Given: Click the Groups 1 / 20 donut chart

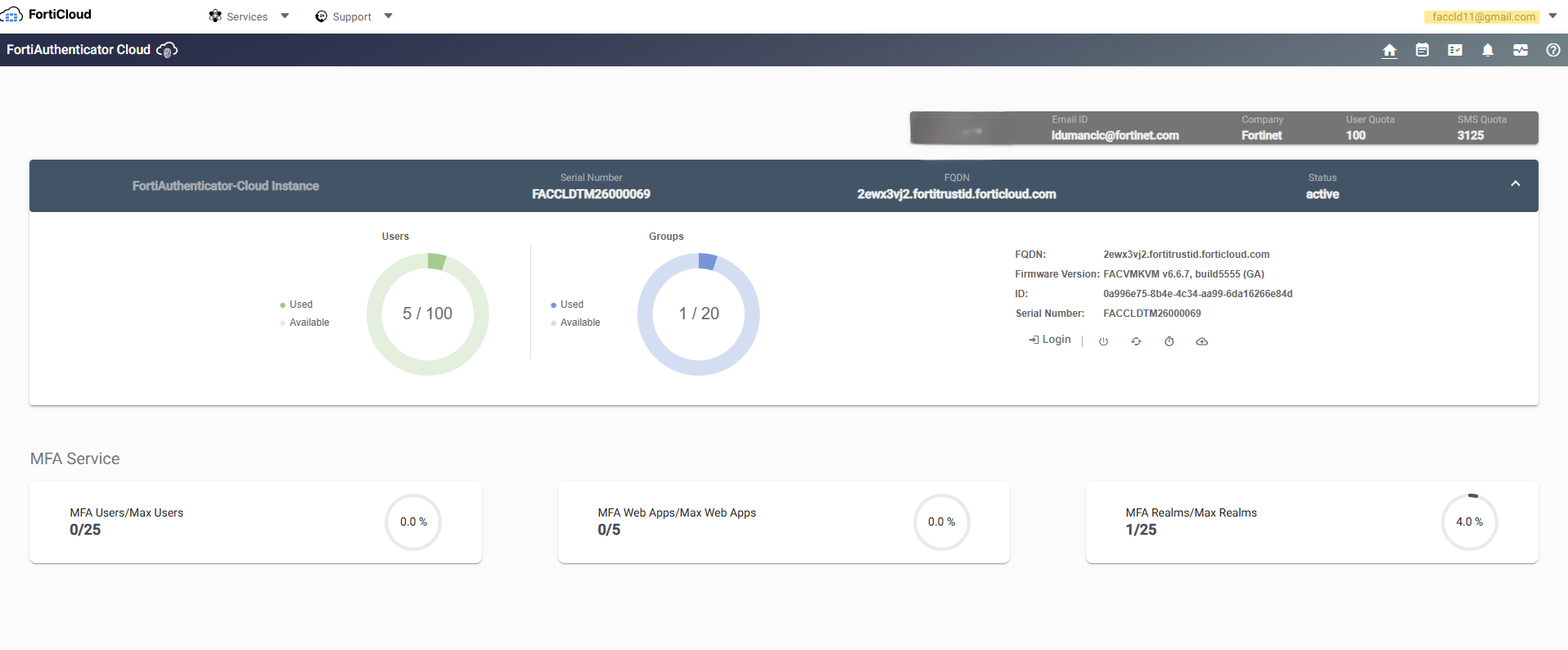Looking at the screenshot, I should tap(698, 314).
